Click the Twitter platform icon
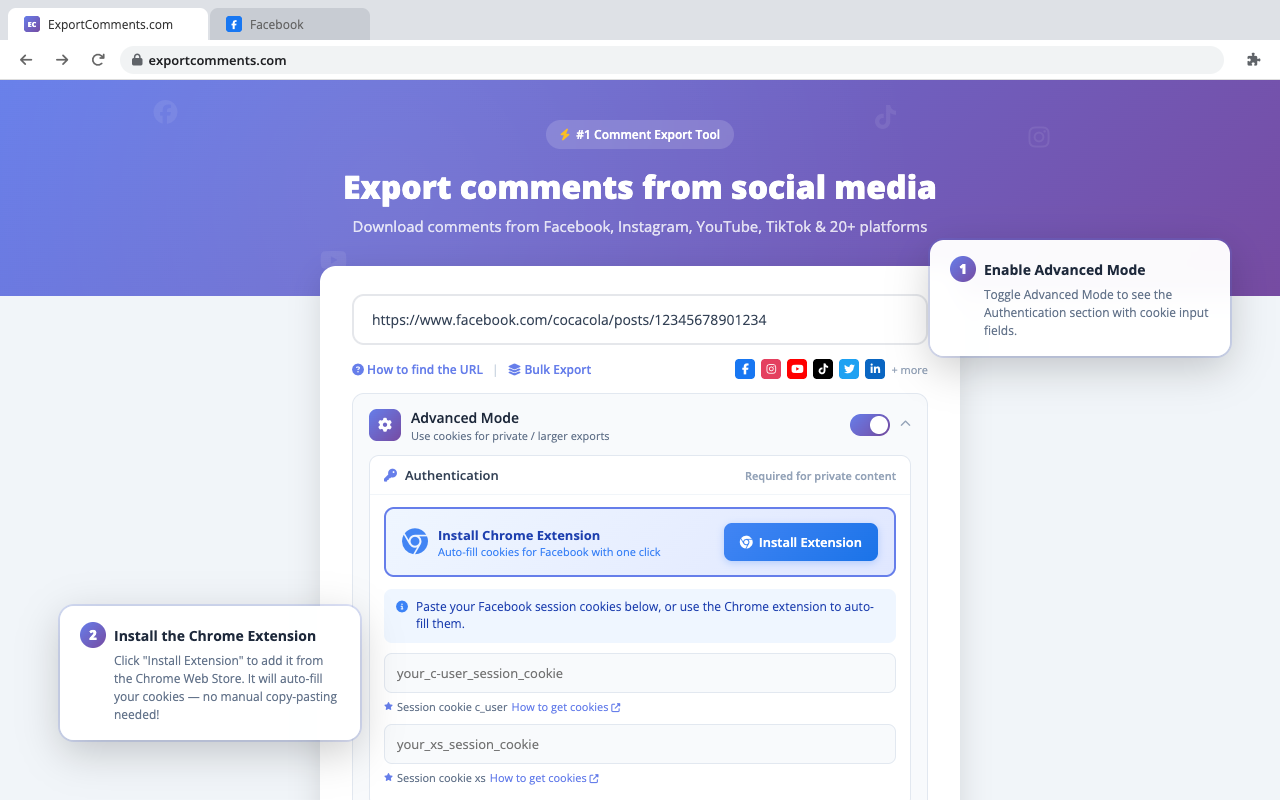The image size is (1280, 800). (x=849, y=369)
